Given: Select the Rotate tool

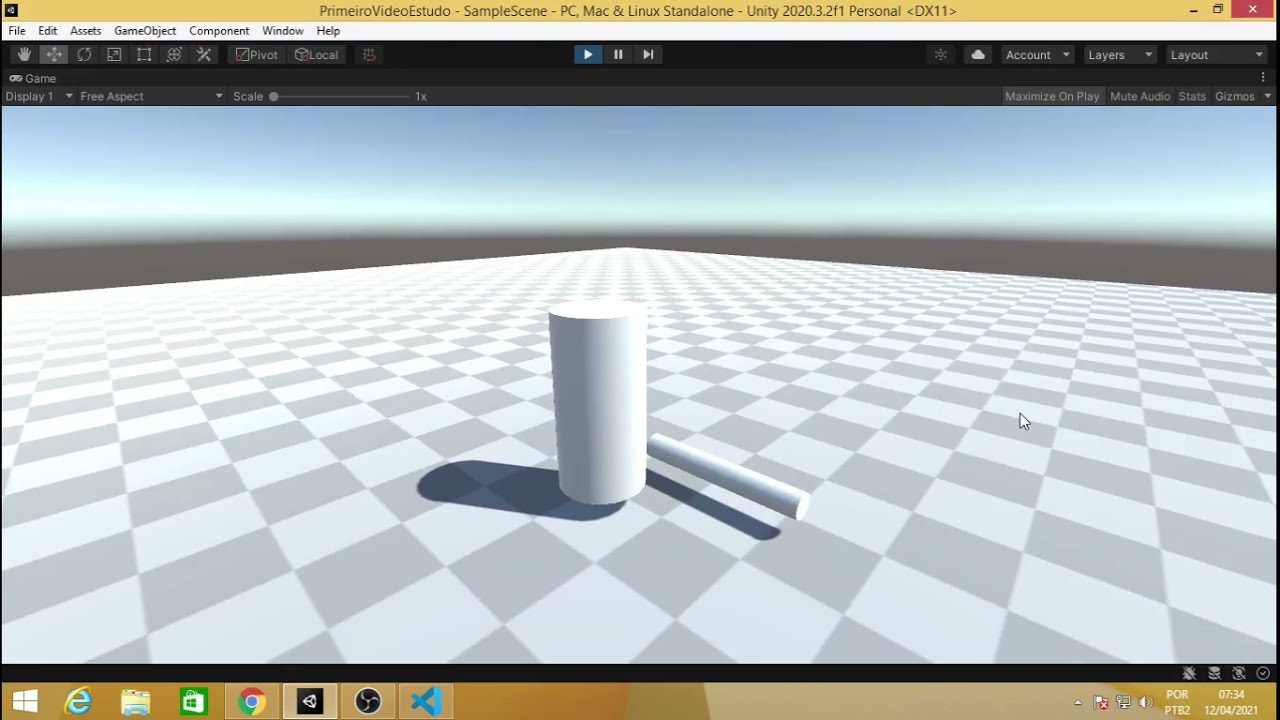Looking at the screenshot, I should coord(84,55).
